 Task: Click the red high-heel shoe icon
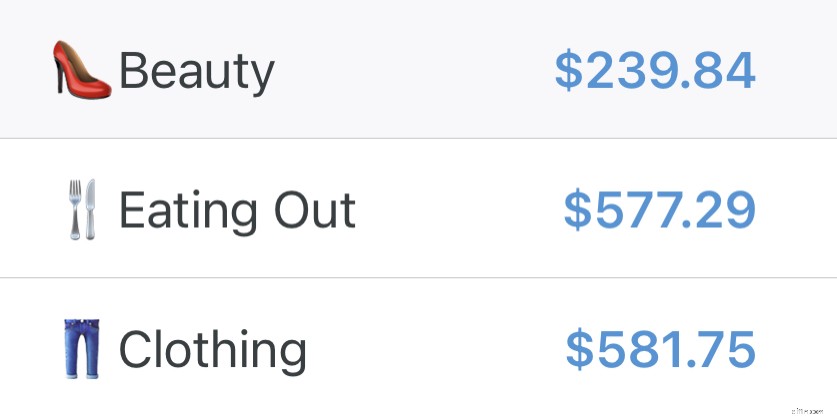coord(82,70)
